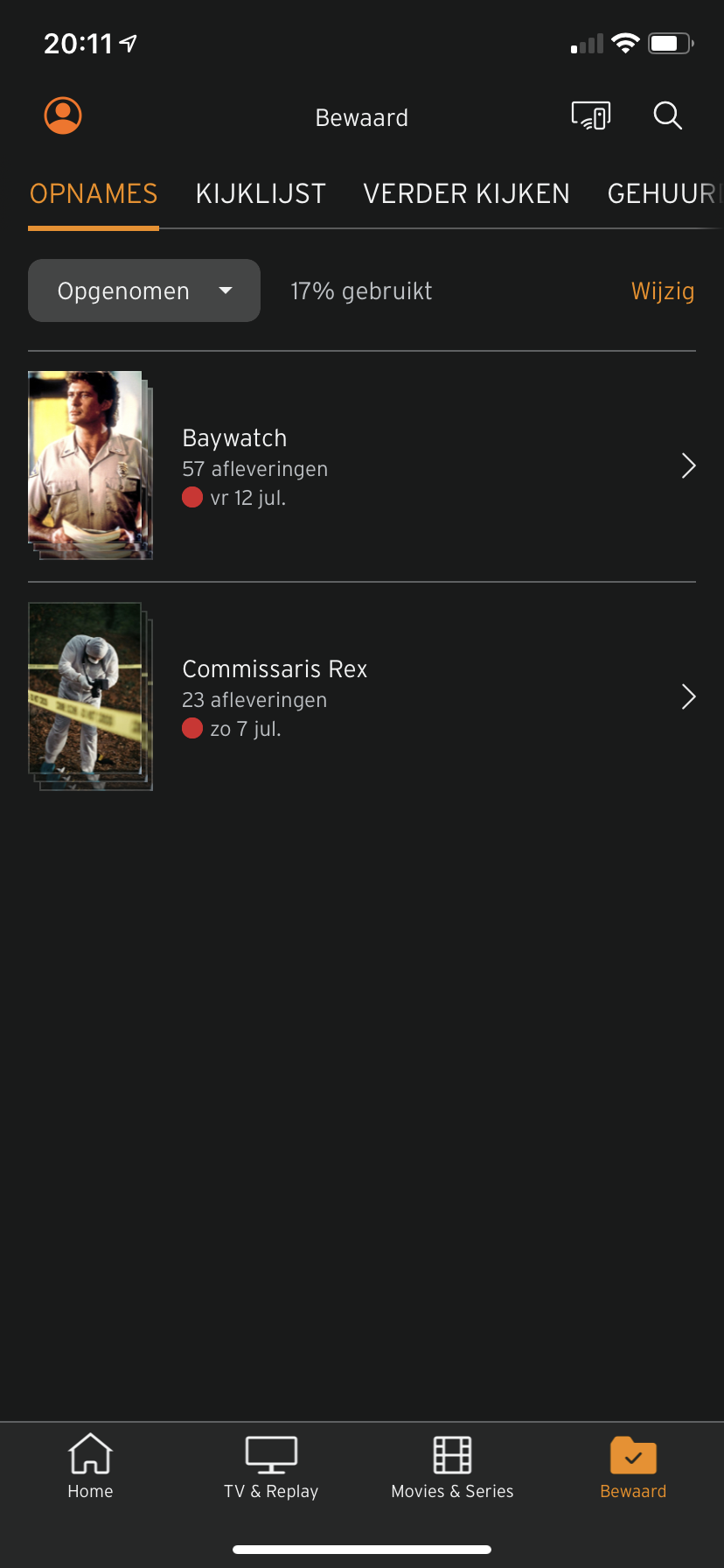The width and height of the screenshot is (724, 1568).
Task: Open the GEHUURD tab
Action: [x=665, y=193]
